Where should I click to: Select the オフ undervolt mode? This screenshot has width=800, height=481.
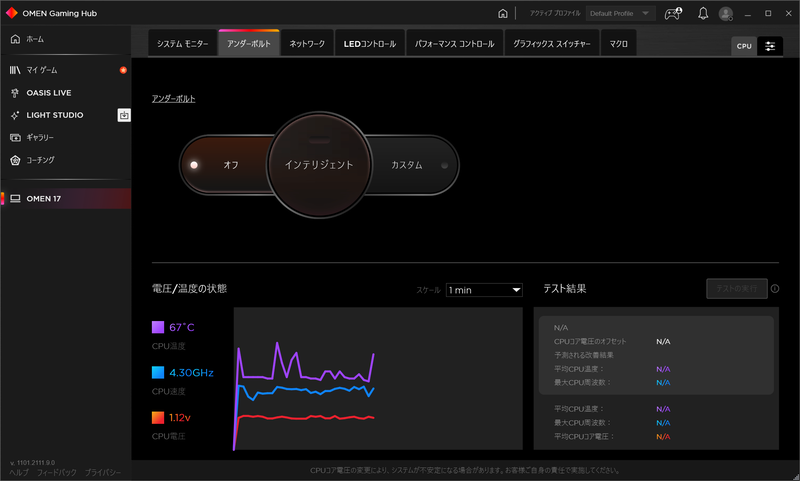click(x=231, y=165)
